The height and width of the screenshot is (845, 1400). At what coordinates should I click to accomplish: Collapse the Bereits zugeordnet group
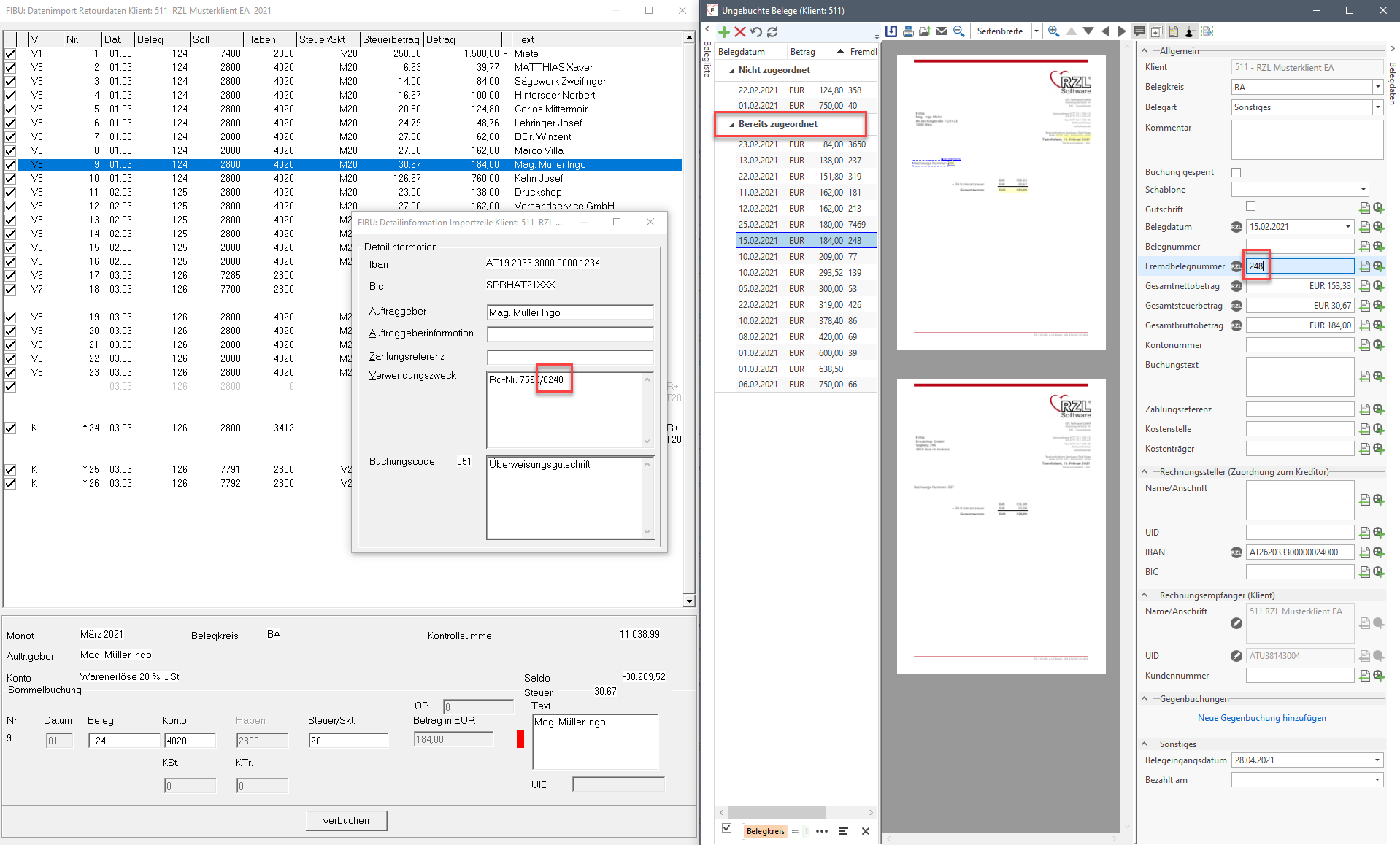(x=731, y=125)
